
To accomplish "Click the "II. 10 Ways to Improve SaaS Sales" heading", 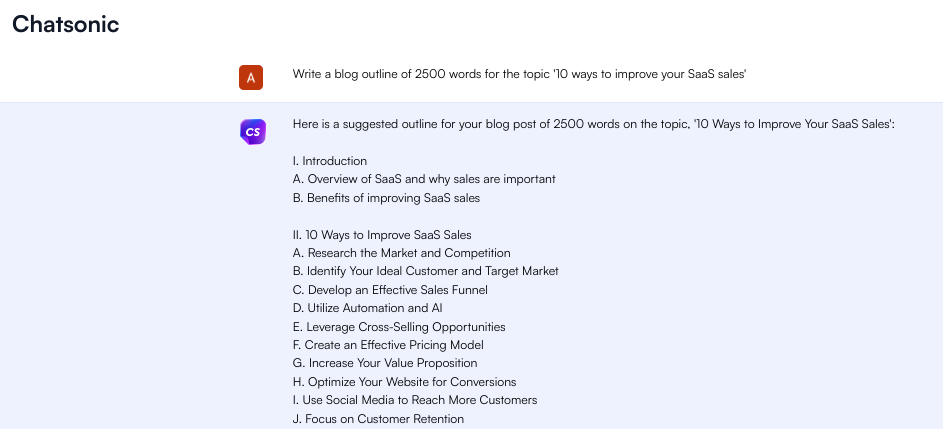I will click(382, 235).
